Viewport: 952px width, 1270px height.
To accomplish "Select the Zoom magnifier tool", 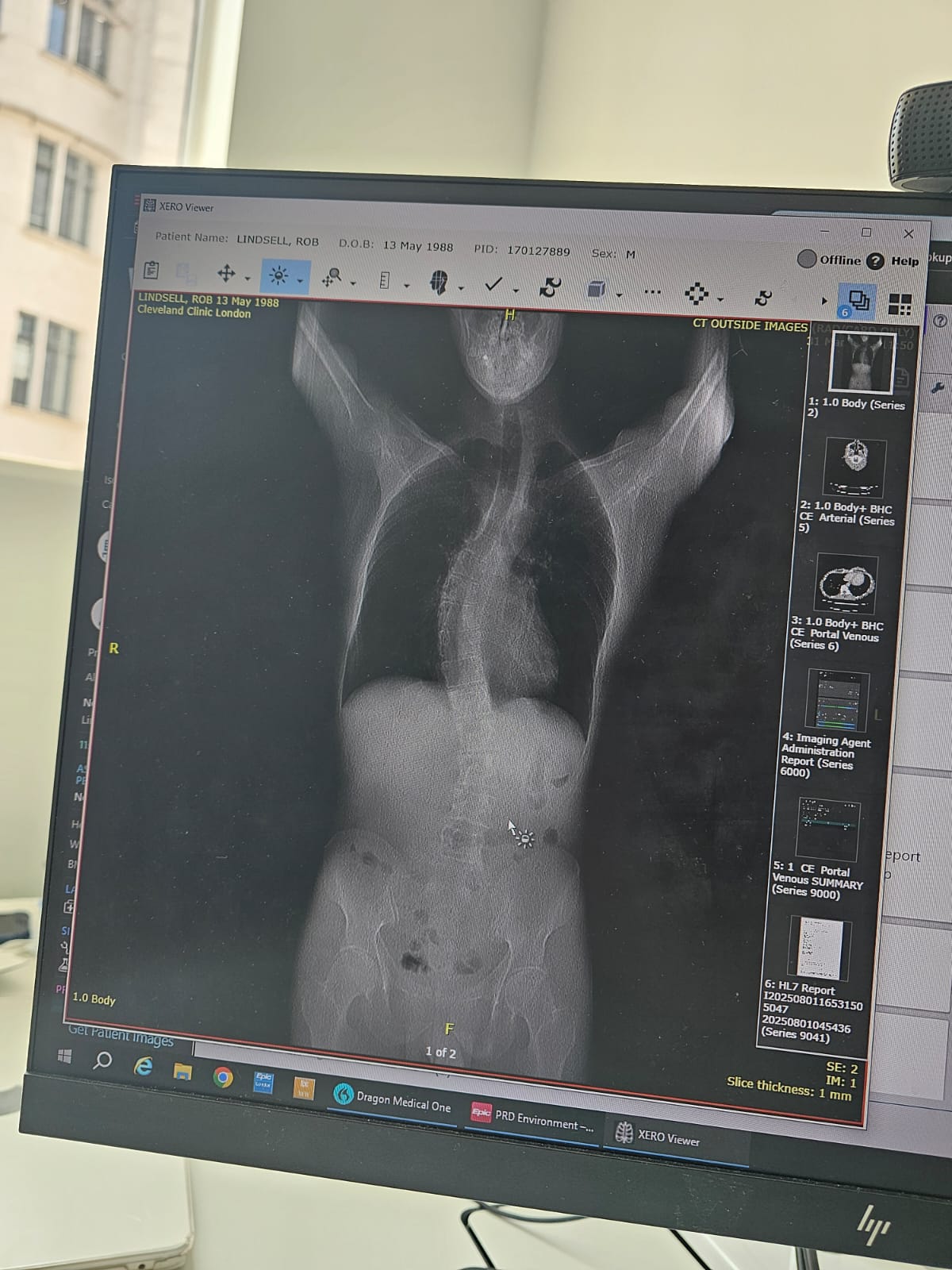I will tap(332, 278).
